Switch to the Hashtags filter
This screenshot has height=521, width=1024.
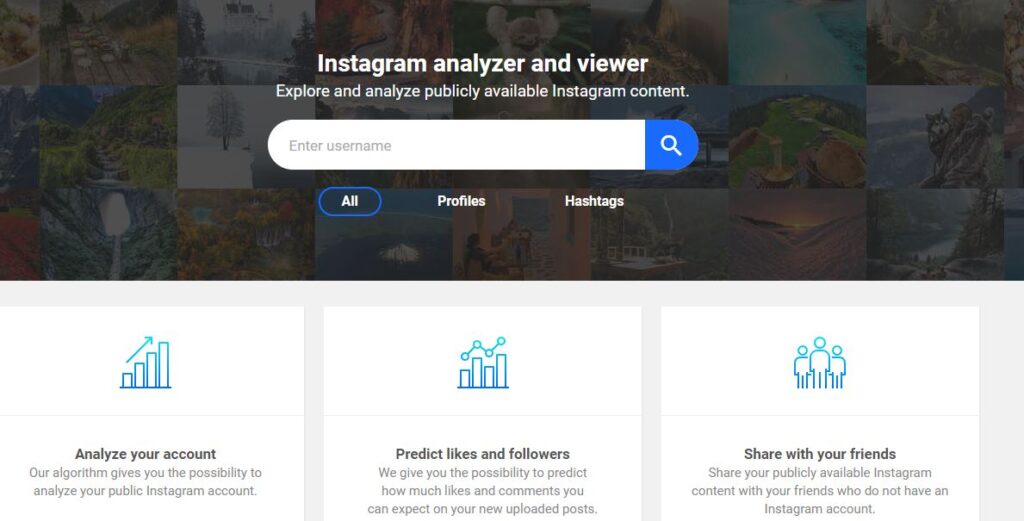pos(594,201)
